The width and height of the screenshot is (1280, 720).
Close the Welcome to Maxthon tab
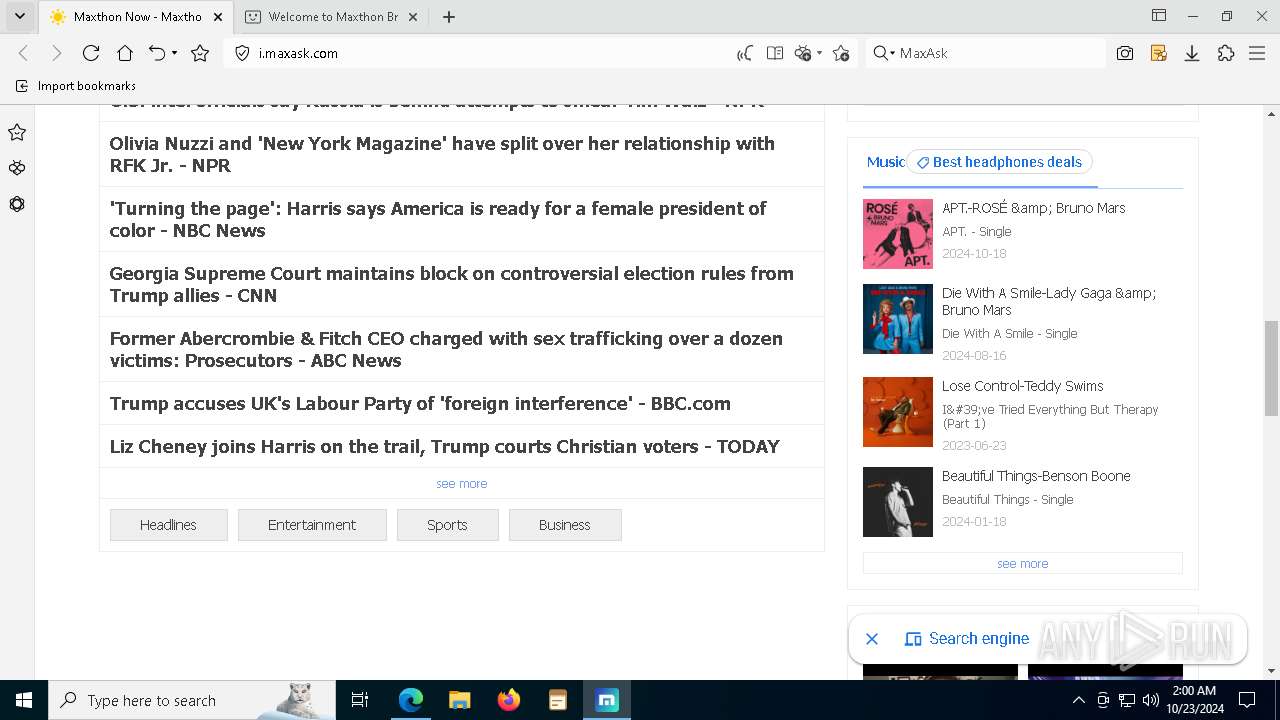click(412, 17)
